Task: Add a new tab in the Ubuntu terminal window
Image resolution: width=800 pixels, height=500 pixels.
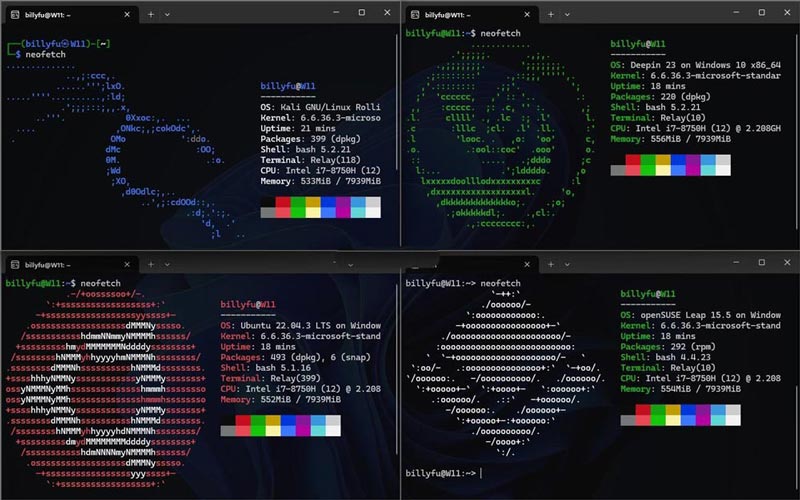Action: [150, 264]
